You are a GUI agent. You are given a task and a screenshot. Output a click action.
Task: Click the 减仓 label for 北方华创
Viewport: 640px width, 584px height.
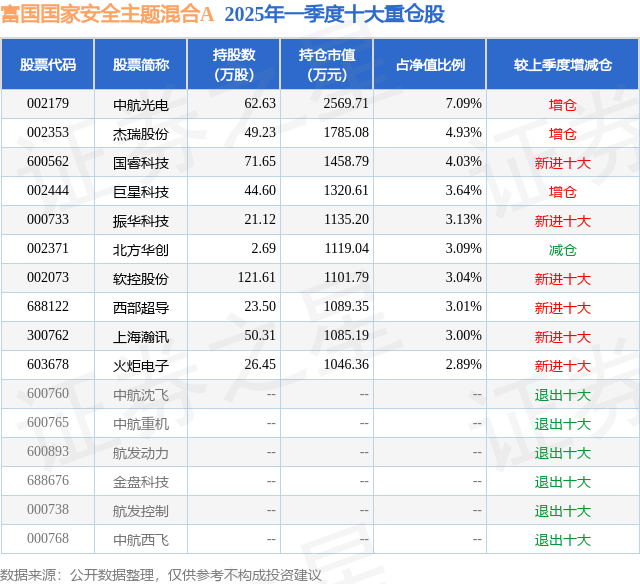click(562, 249)
